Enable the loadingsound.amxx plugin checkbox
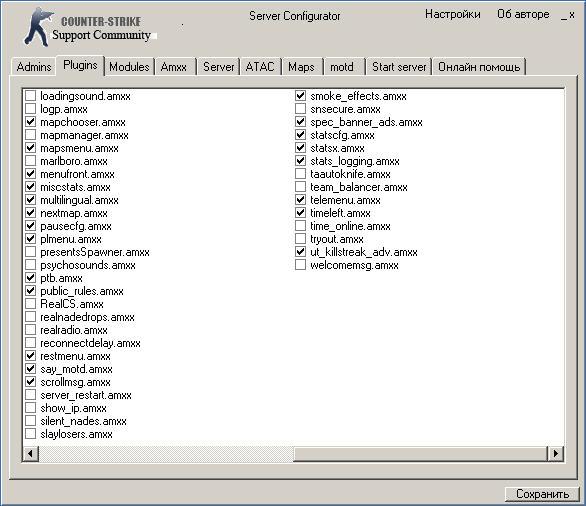This screenshot has height=506, width=586. [30, 96]
